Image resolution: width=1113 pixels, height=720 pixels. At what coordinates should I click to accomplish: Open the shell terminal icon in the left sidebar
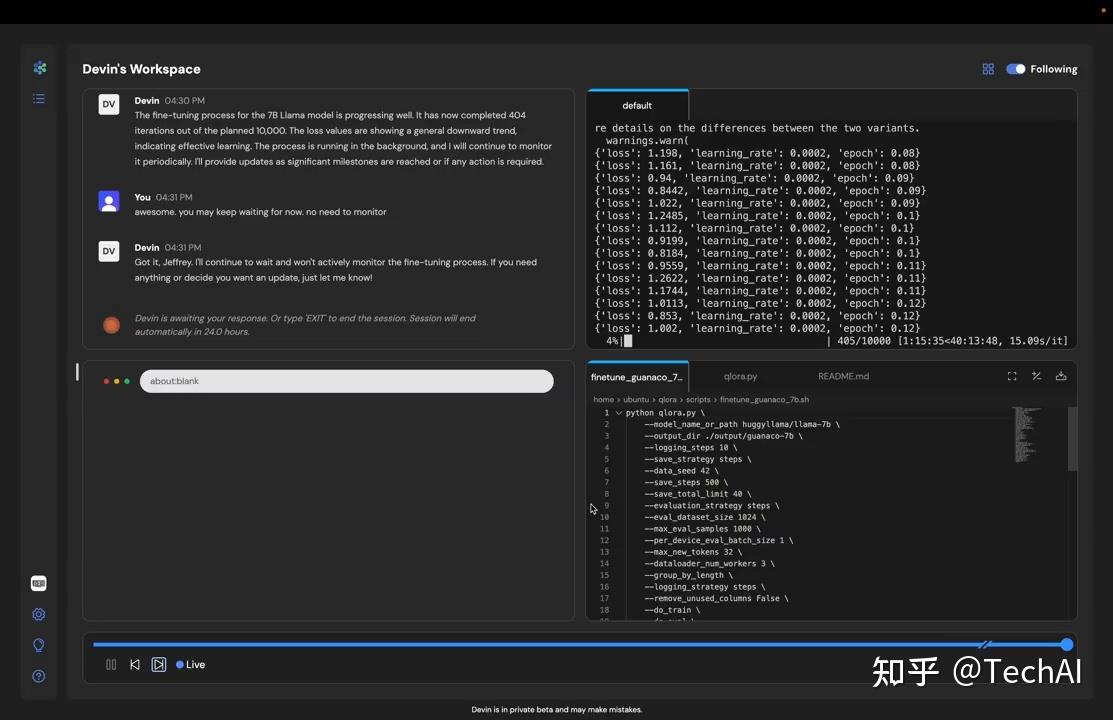click(x=39, y=584)
